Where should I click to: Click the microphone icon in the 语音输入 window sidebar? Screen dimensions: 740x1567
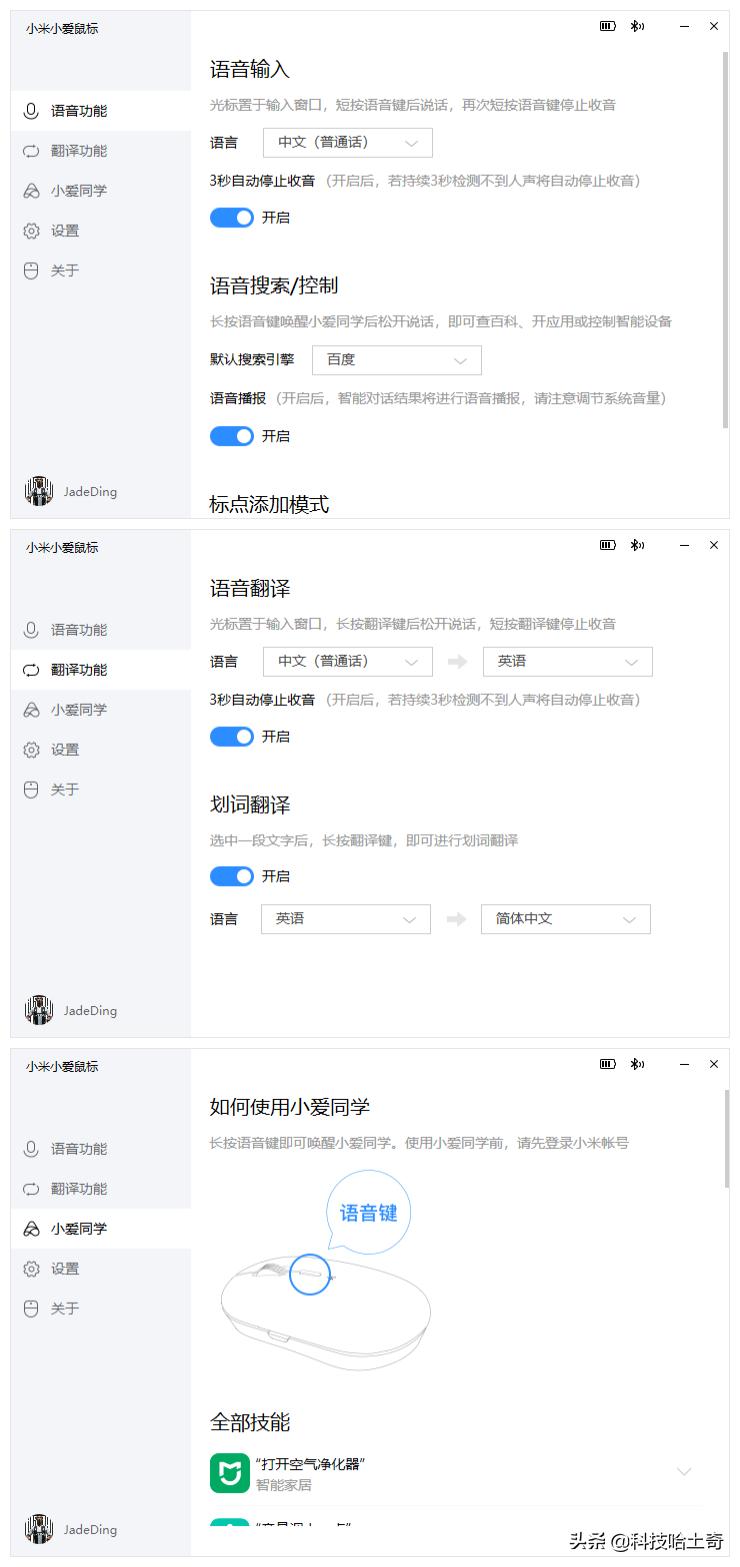click(x=31, y=111)
